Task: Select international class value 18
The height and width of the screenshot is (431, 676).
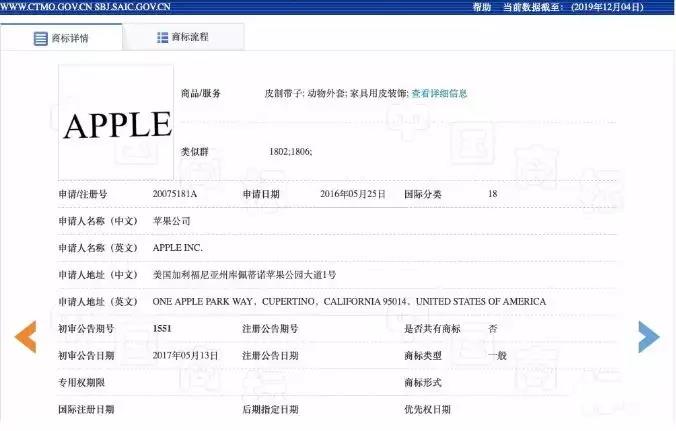Action: (x=492, y=194)
